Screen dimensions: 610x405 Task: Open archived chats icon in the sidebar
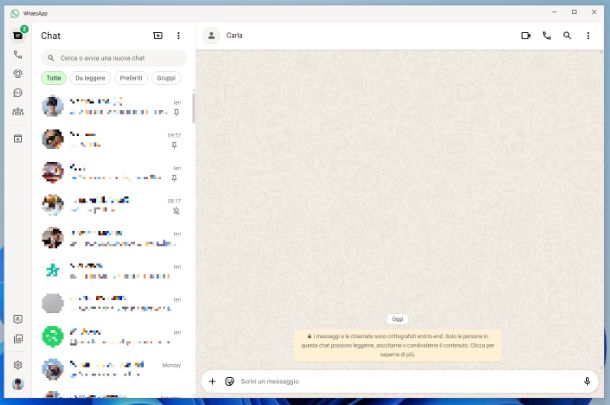point(18,139)
